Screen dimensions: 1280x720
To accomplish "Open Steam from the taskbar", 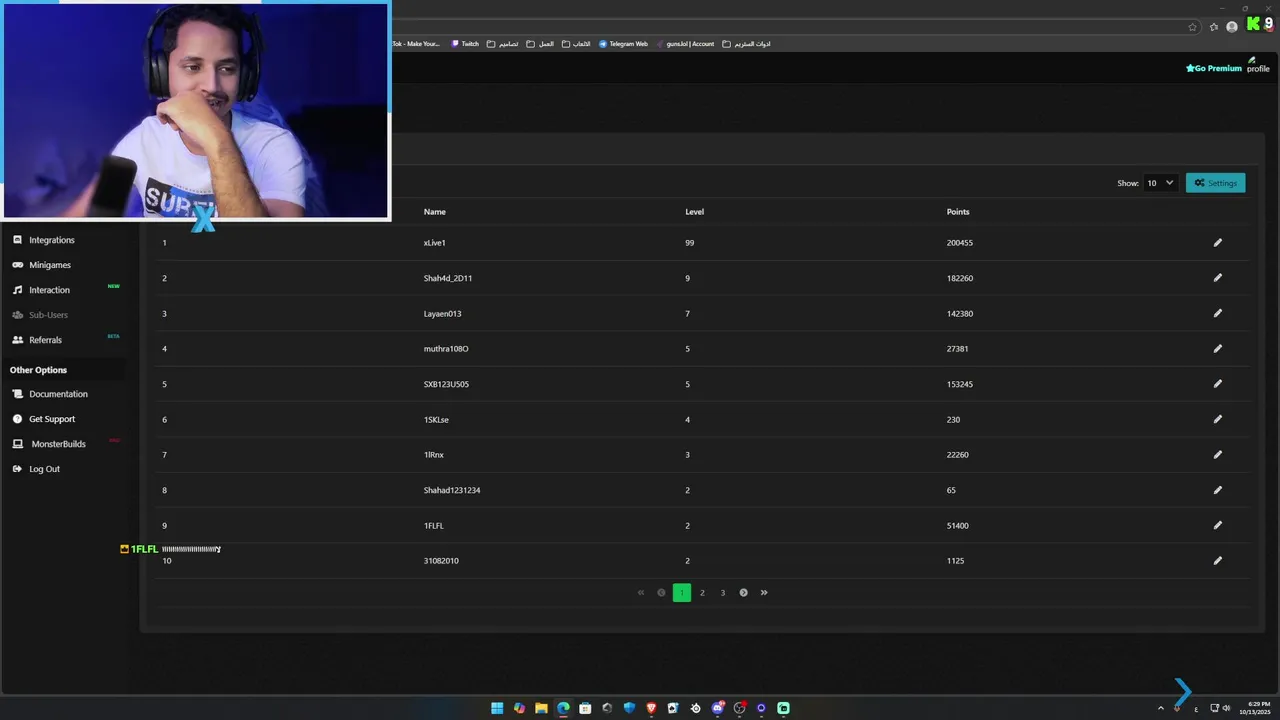I will coord(695,708).
